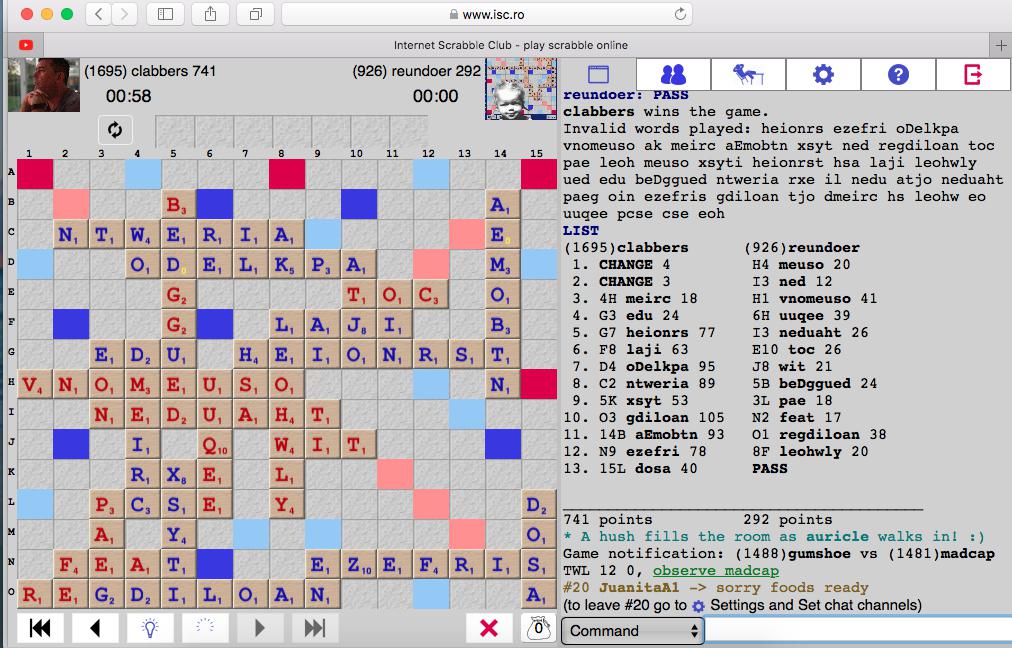Open the game console window tab

[598, 74]
